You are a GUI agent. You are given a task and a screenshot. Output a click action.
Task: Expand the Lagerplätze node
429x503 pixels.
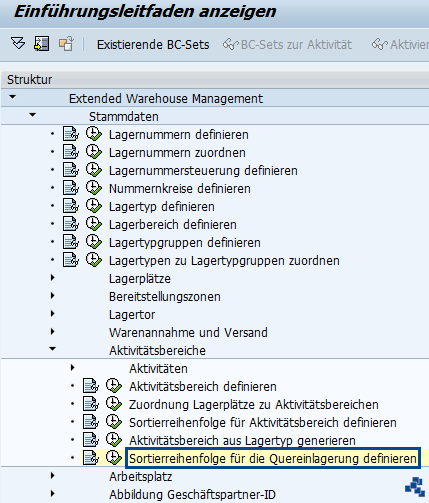tap(52, 278)
